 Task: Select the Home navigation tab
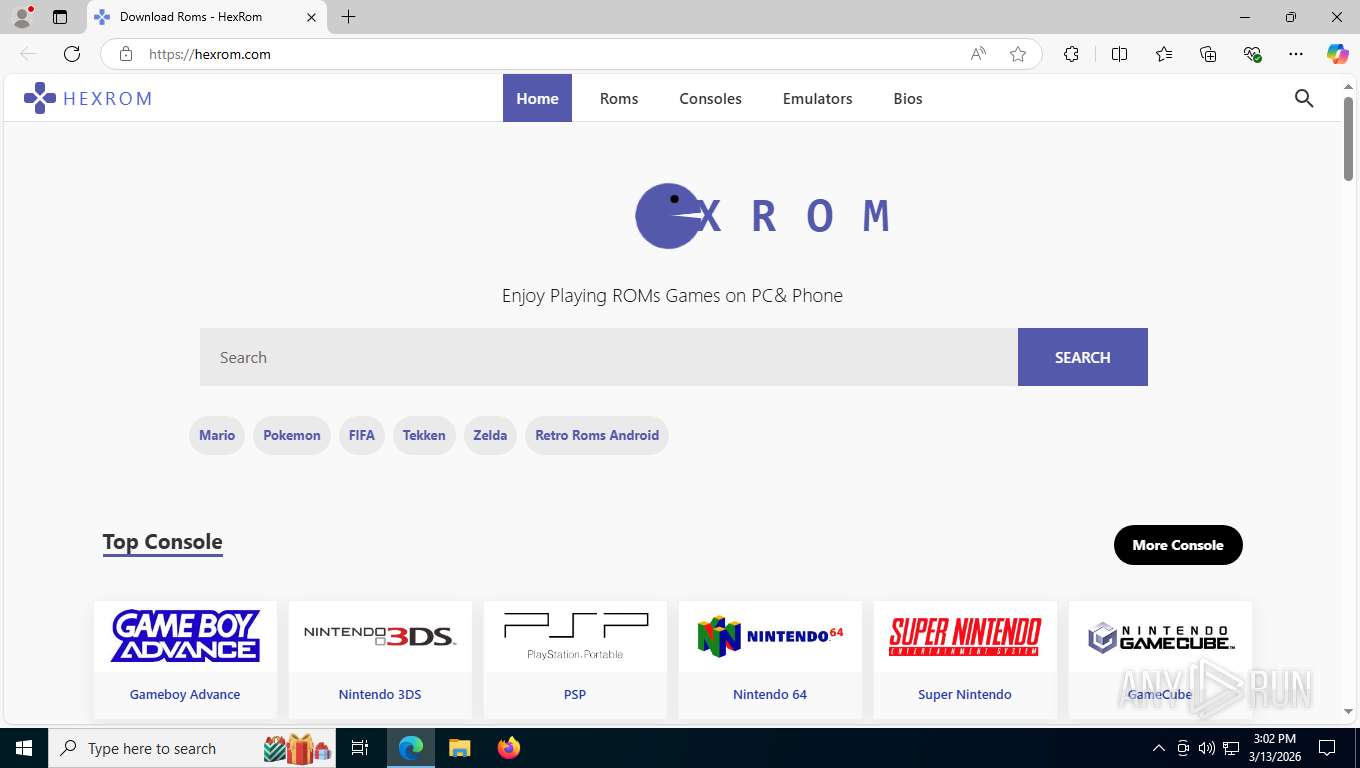(x=537, y=98)
